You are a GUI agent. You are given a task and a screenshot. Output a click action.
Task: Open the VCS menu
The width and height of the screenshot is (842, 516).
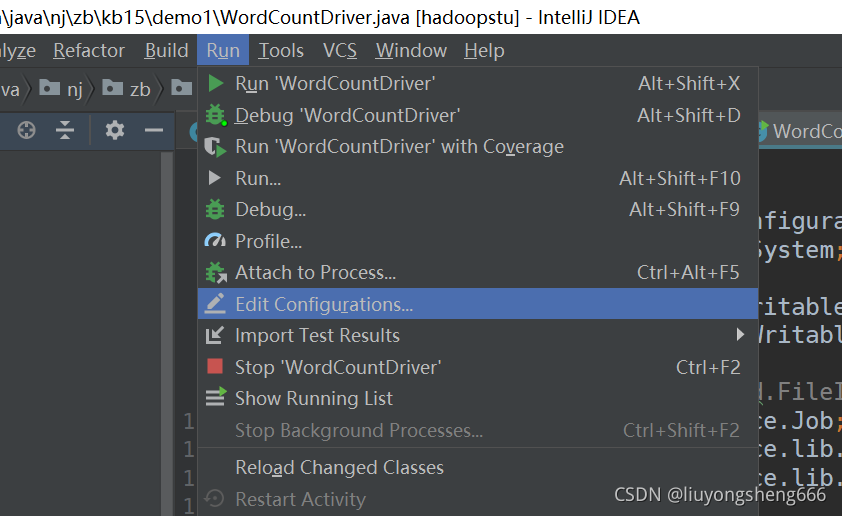coord(340,50)
